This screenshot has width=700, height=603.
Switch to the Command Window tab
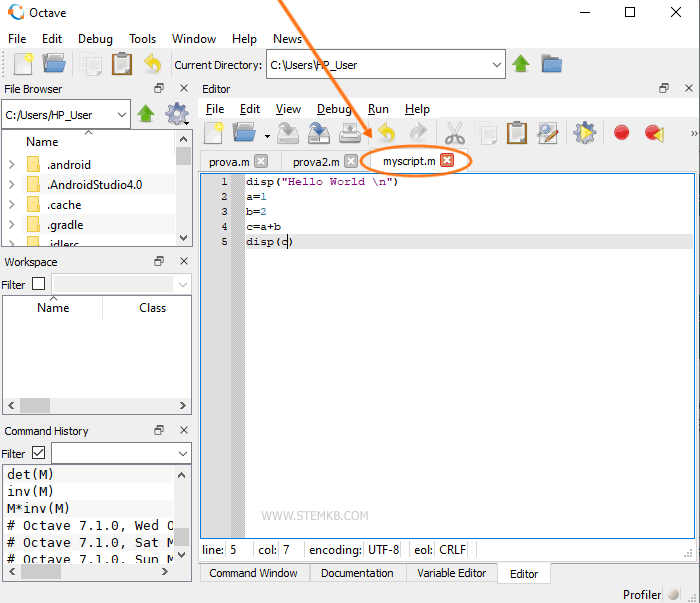coord(253,573)
